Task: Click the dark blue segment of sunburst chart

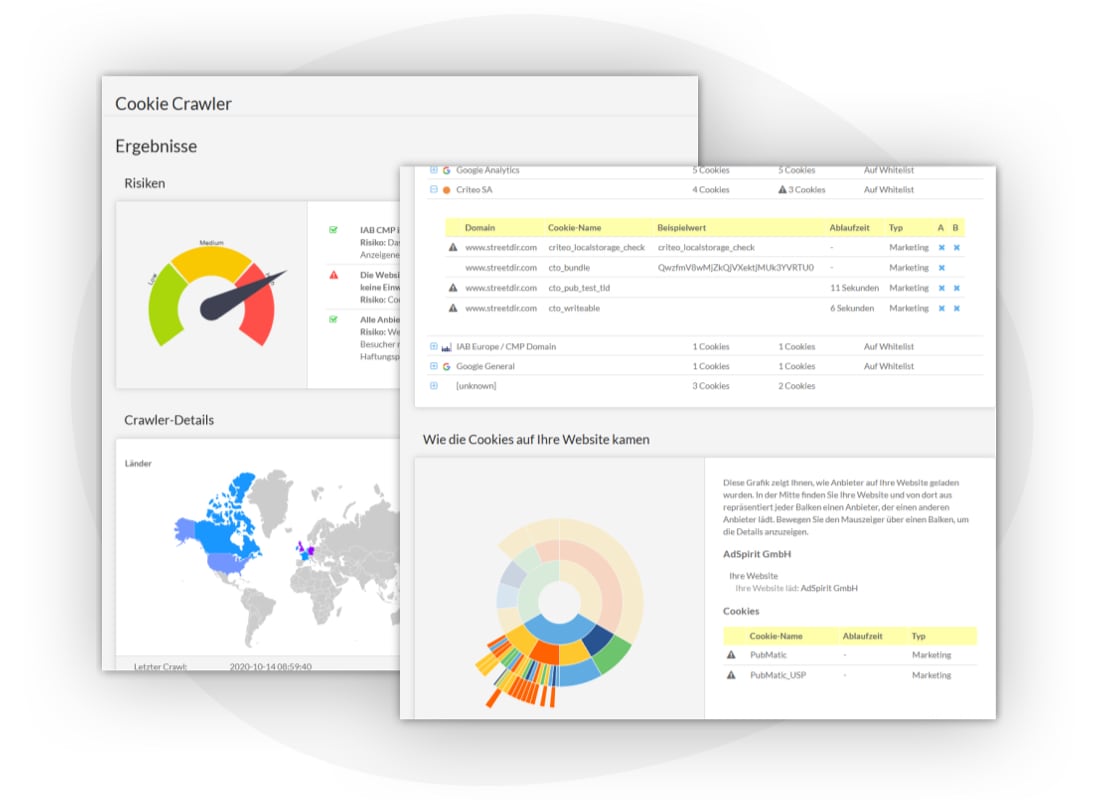Action: point(596,639)
